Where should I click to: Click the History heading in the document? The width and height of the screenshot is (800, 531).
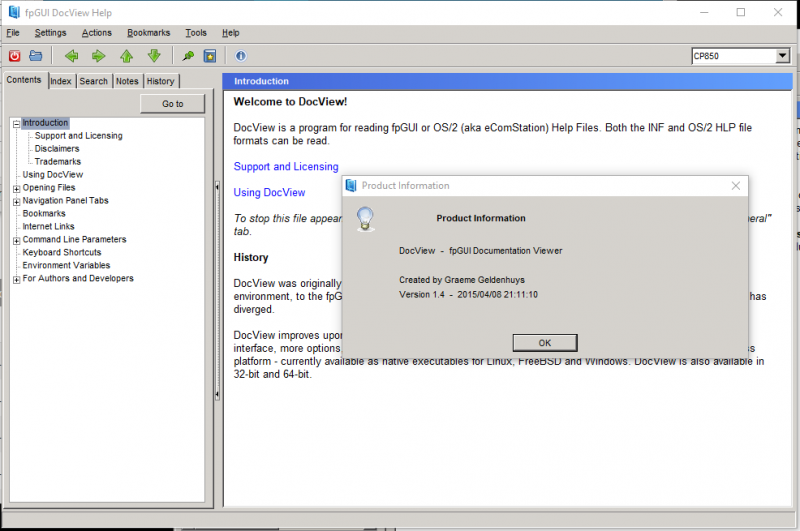coord(251,257)
